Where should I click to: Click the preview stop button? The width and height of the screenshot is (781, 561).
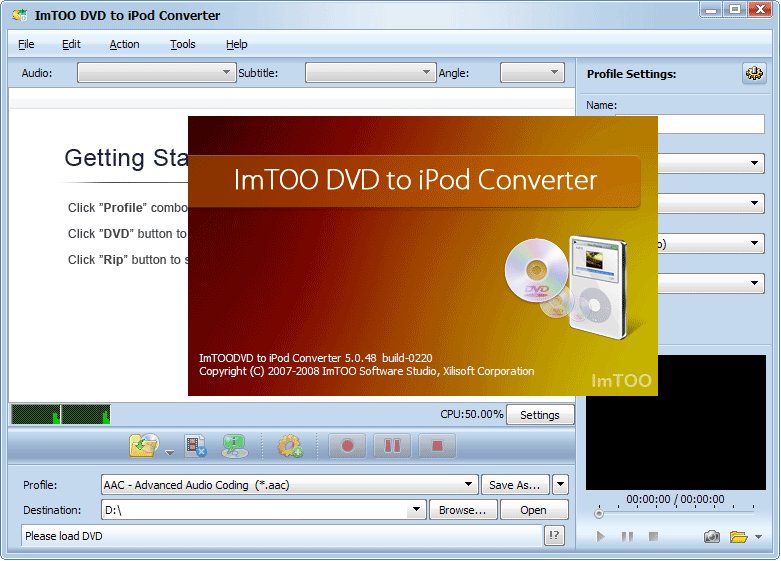pyautogui.click(x=653, y=537)
